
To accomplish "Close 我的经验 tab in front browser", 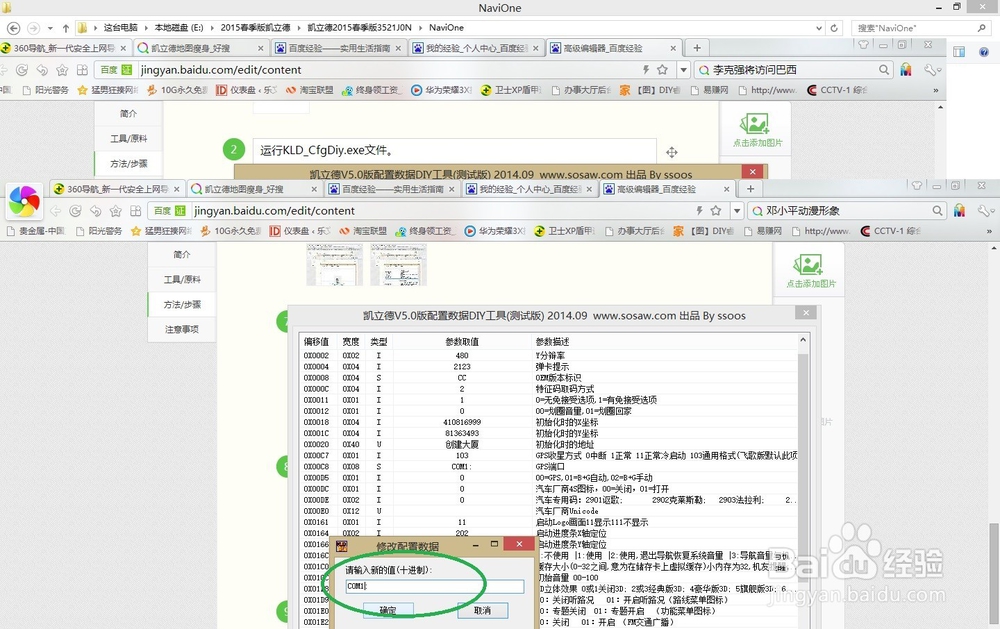I will pos(589,189).
